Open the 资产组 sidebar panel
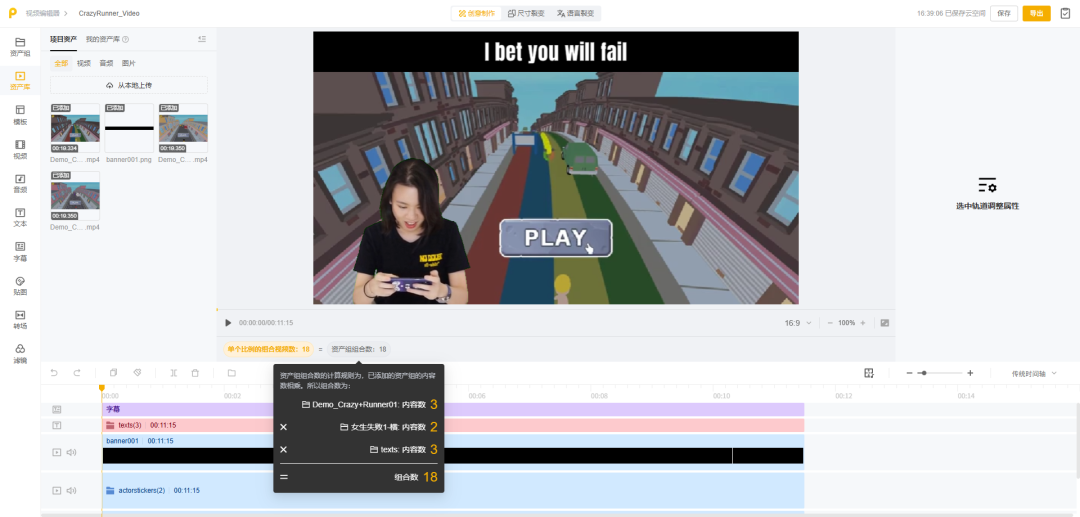This screenshot has height=517, width=1080. click(x=20, y=46)
